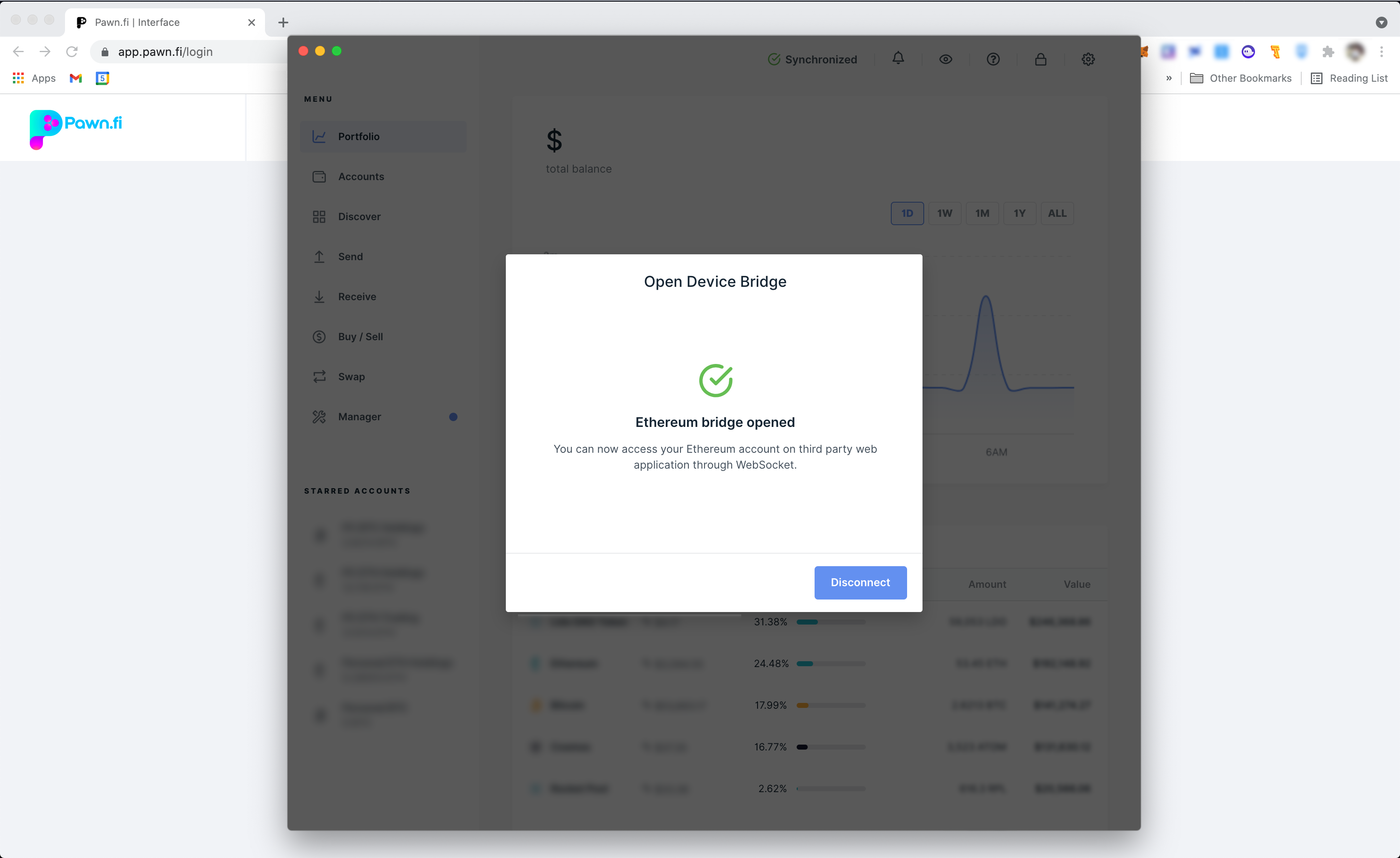Select the ALL time range

tap(1057, 213)
